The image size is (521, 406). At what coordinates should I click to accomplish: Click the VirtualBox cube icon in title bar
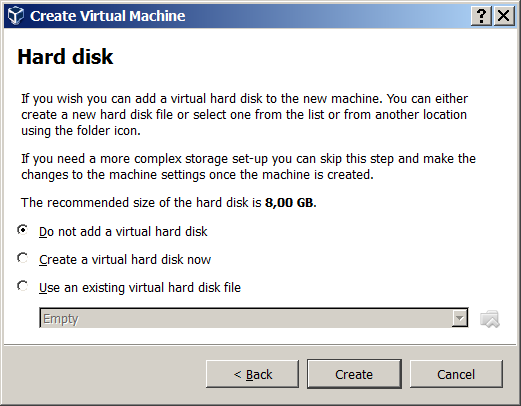point(16,16)
